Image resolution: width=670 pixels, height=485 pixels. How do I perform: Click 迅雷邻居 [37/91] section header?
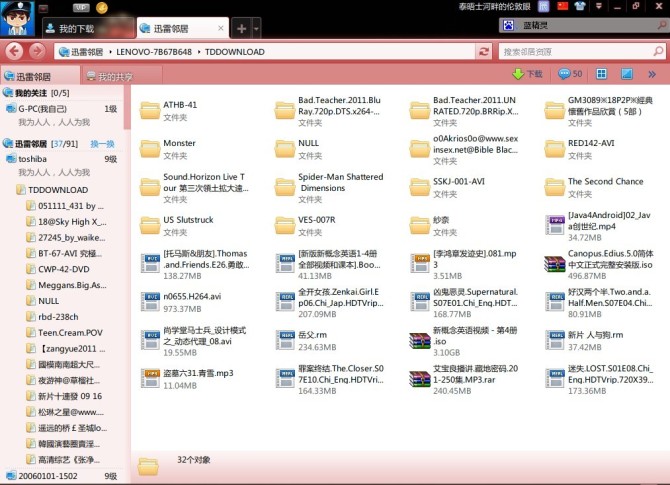click(x=41, y=144)
